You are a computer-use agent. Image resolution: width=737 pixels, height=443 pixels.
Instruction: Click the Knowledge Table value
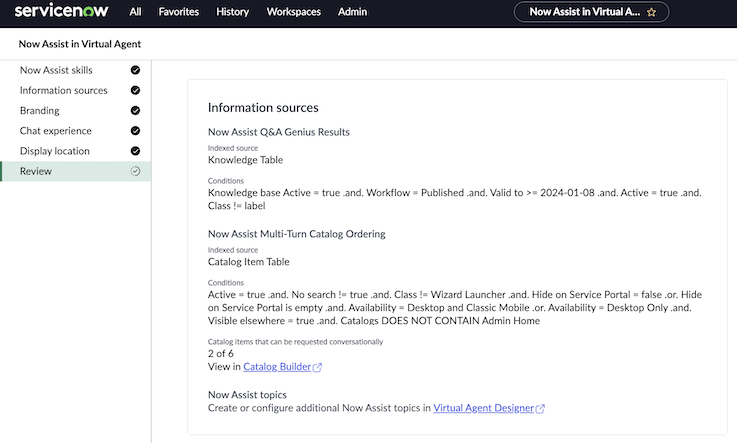pos(245,160)
